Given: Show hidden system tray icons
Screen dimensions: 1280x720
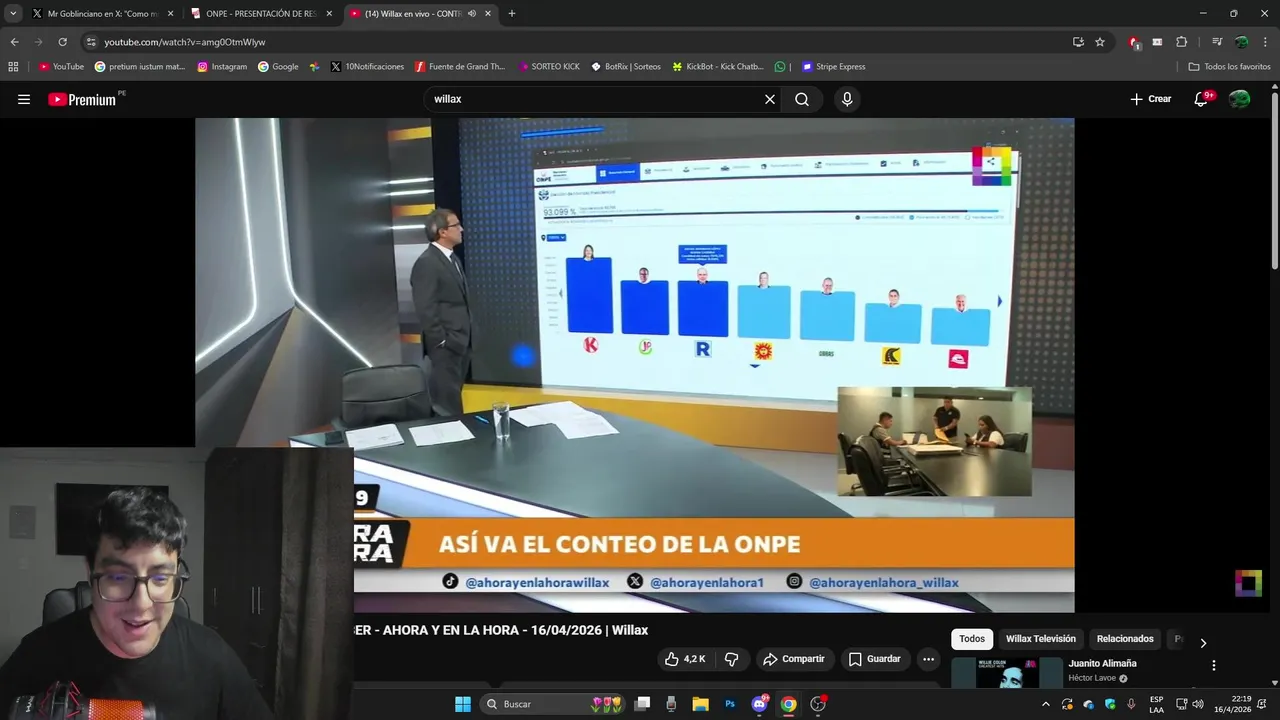Looking at the screenshot, I should tap(1046, 704).
